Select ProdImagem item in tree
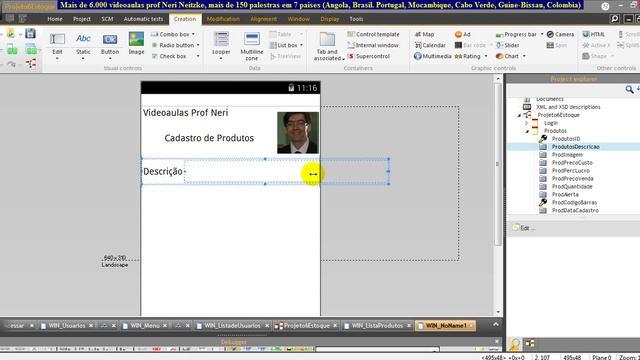Screen dimensions: 640x360 (x=567, y=155)
